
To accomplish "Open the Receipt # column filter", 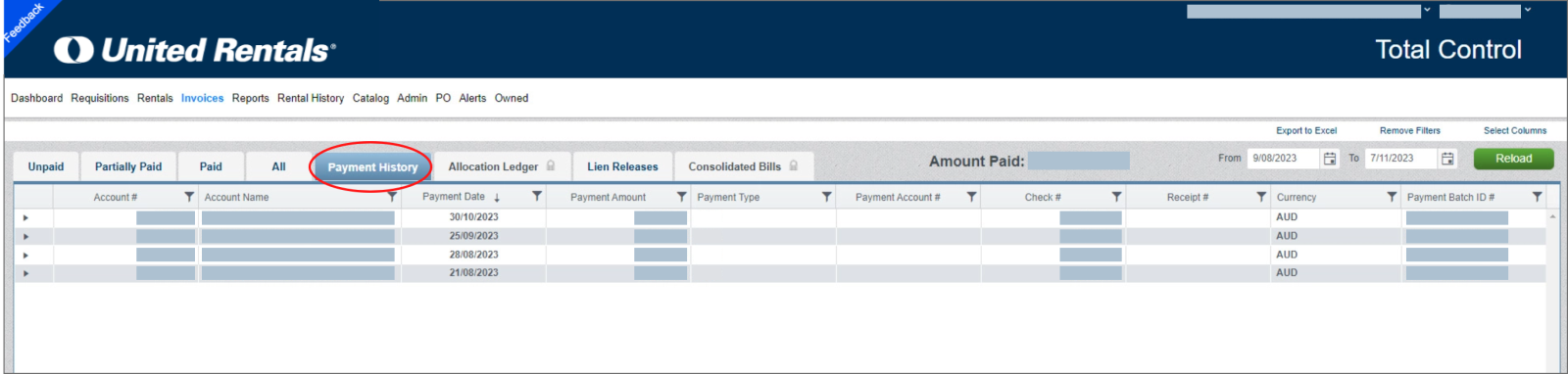I will pyautogui.click(x=1262, y=197).
